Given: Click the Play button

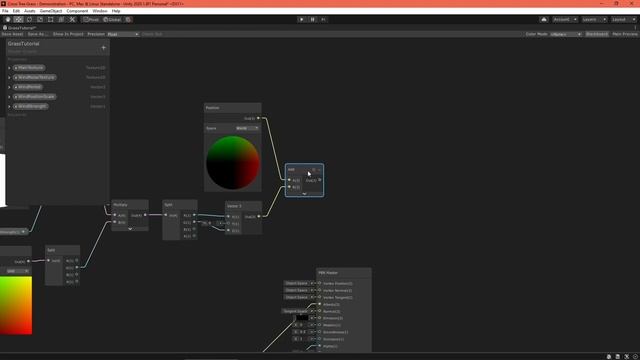Looking at the screenshot, I should tap(302, 20).
